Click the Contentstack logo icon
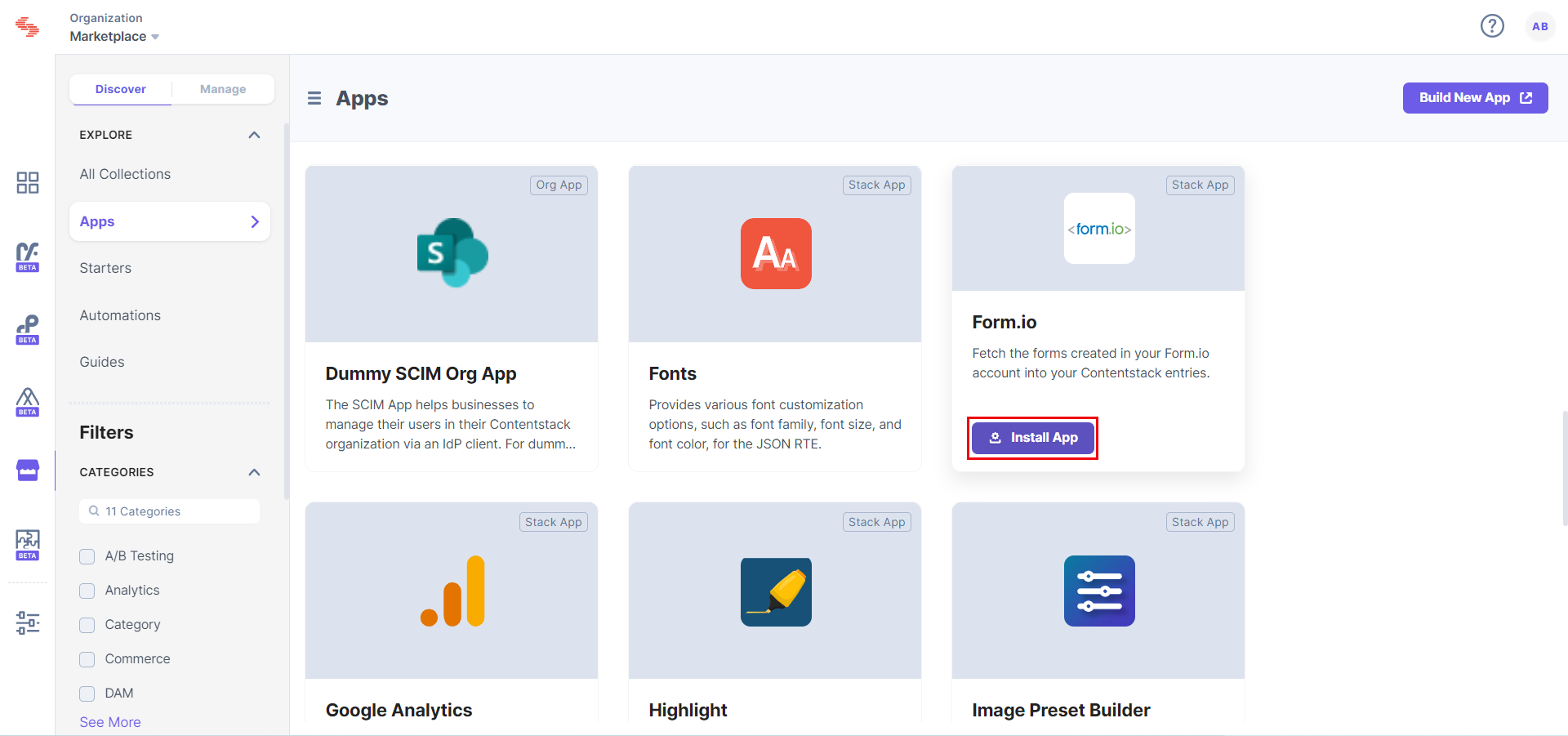This screenshot has height=736, width=1568. (x=27, y=26)
